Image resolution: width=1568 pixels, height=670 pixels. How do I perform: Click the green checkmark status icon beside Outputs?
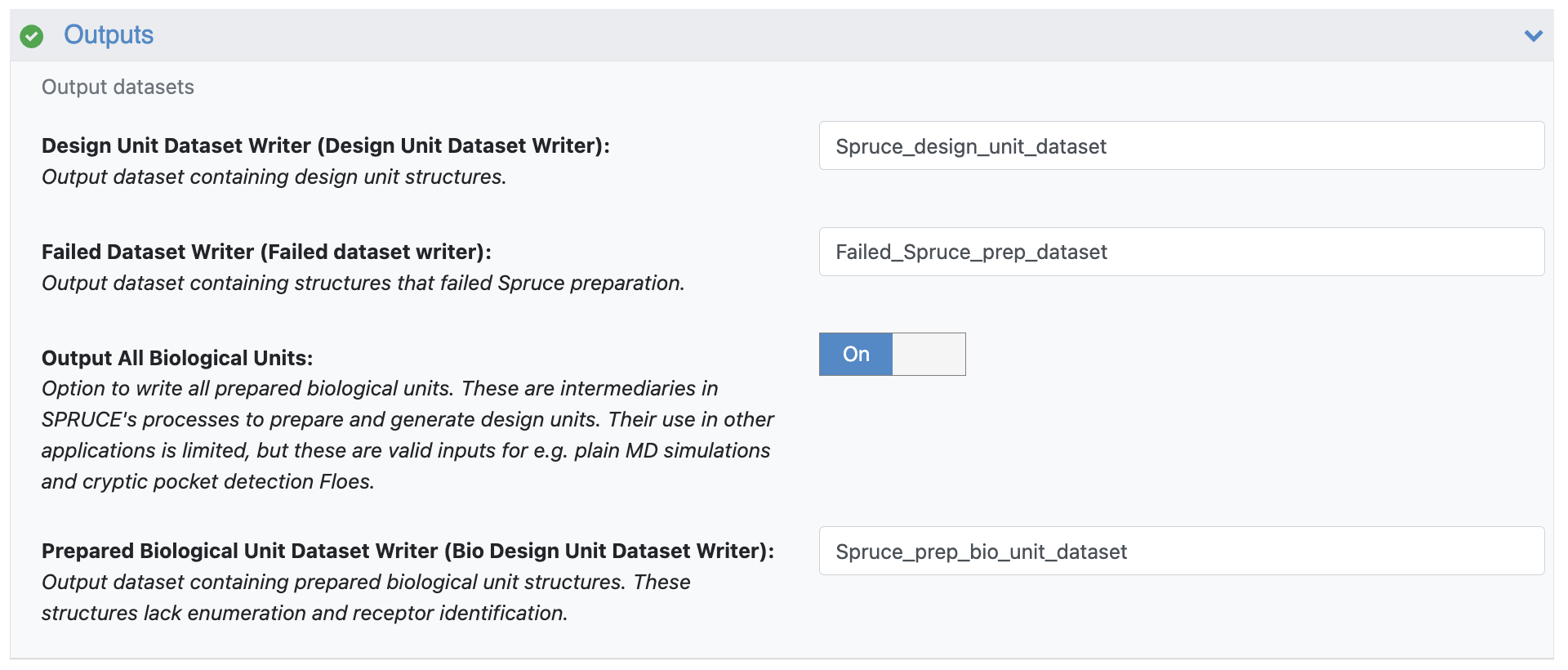point(31,36)
